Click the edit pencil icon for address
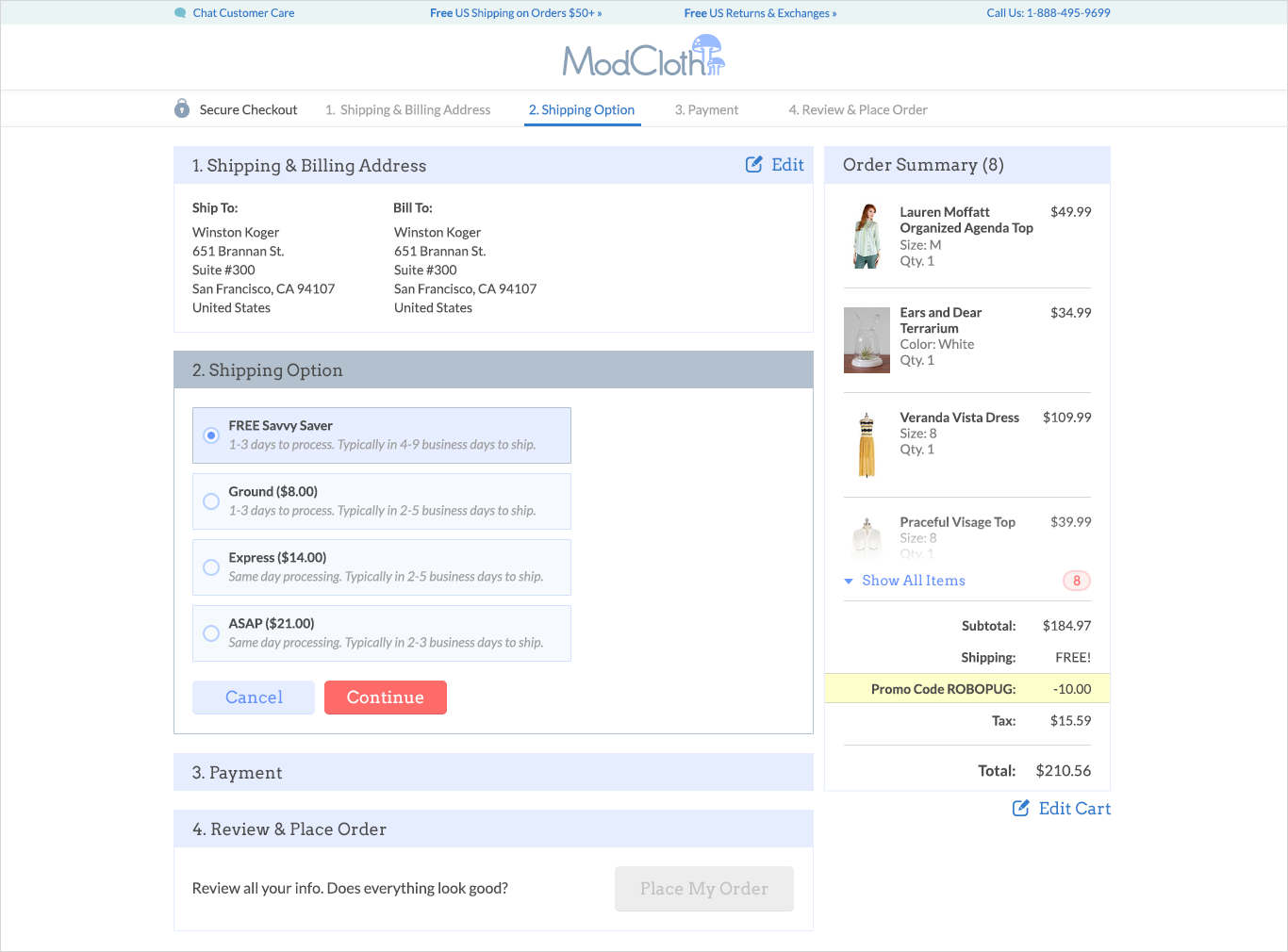1288x952 pixels. coord(754,165)
